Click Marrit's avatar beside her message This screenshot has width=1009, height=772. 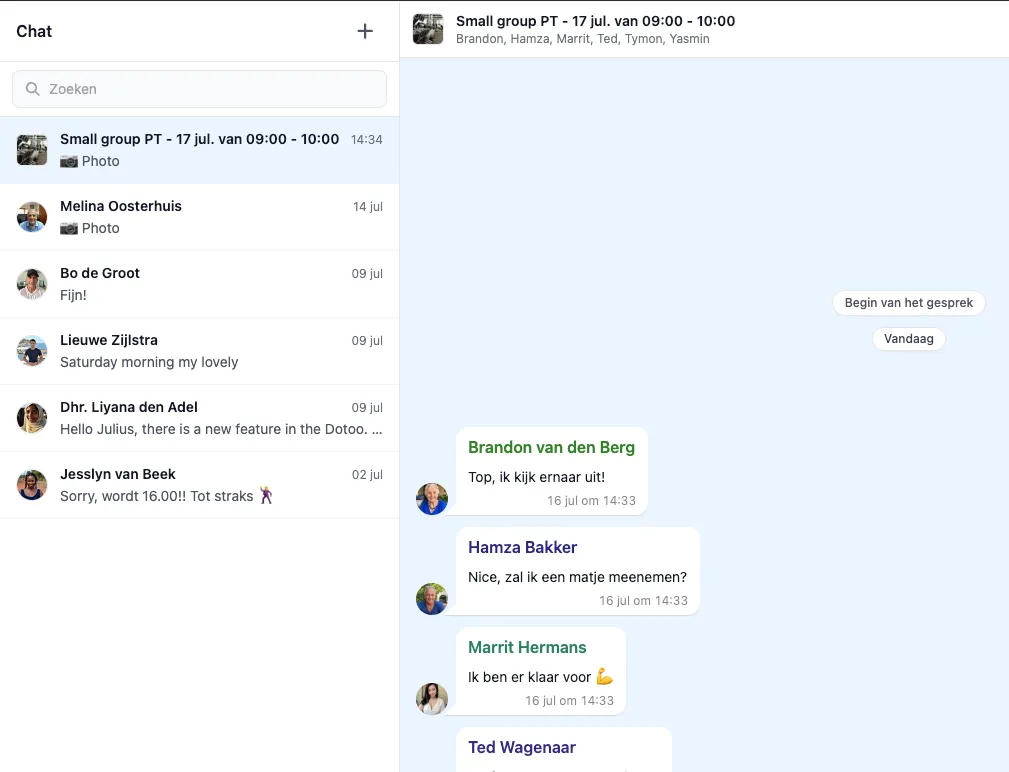(x=432, y=699)
